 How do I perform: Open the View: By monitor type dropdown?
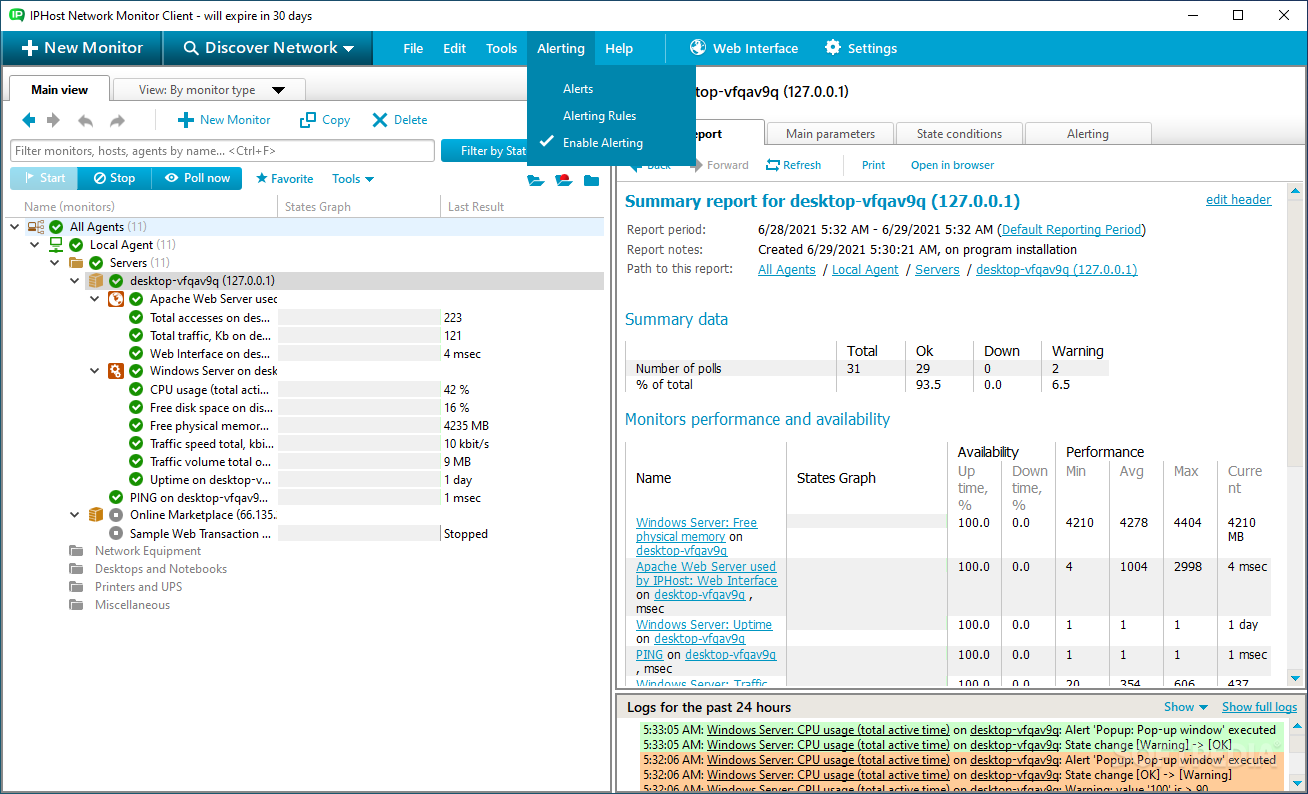[x=209, y=90]
